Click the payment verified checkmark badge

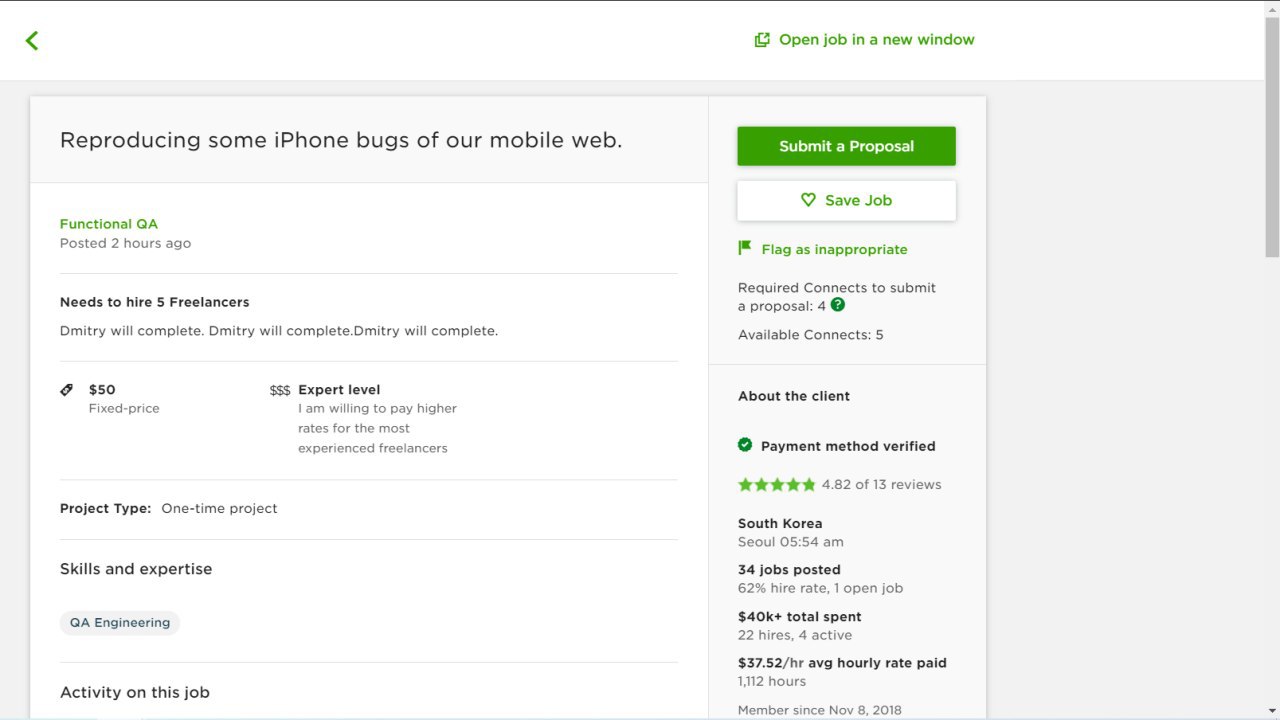click(x=745, y=445)
